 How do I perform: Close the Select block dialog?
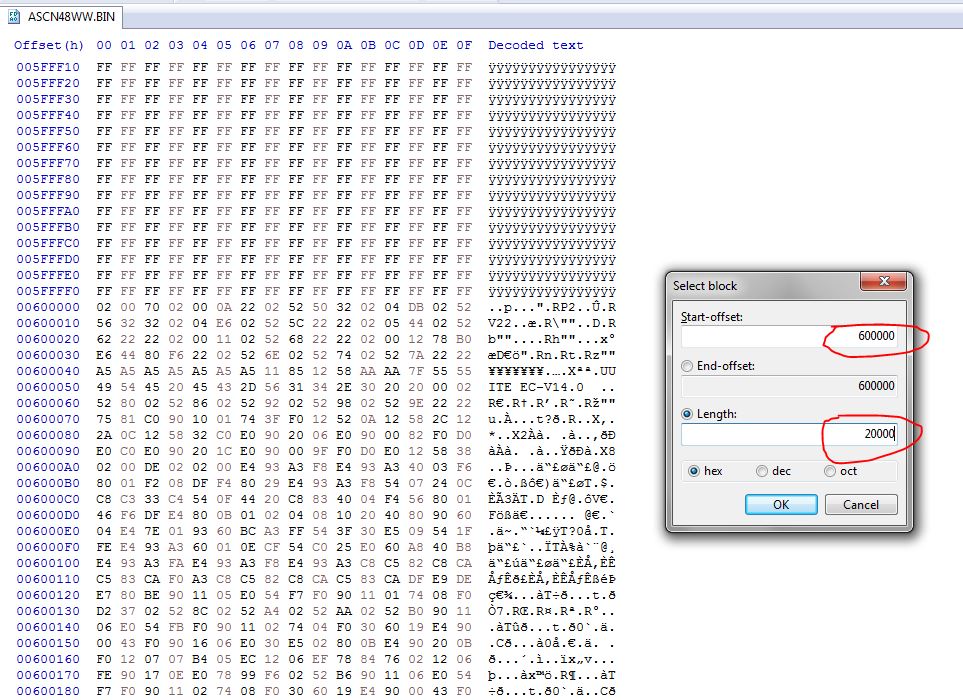884,281
